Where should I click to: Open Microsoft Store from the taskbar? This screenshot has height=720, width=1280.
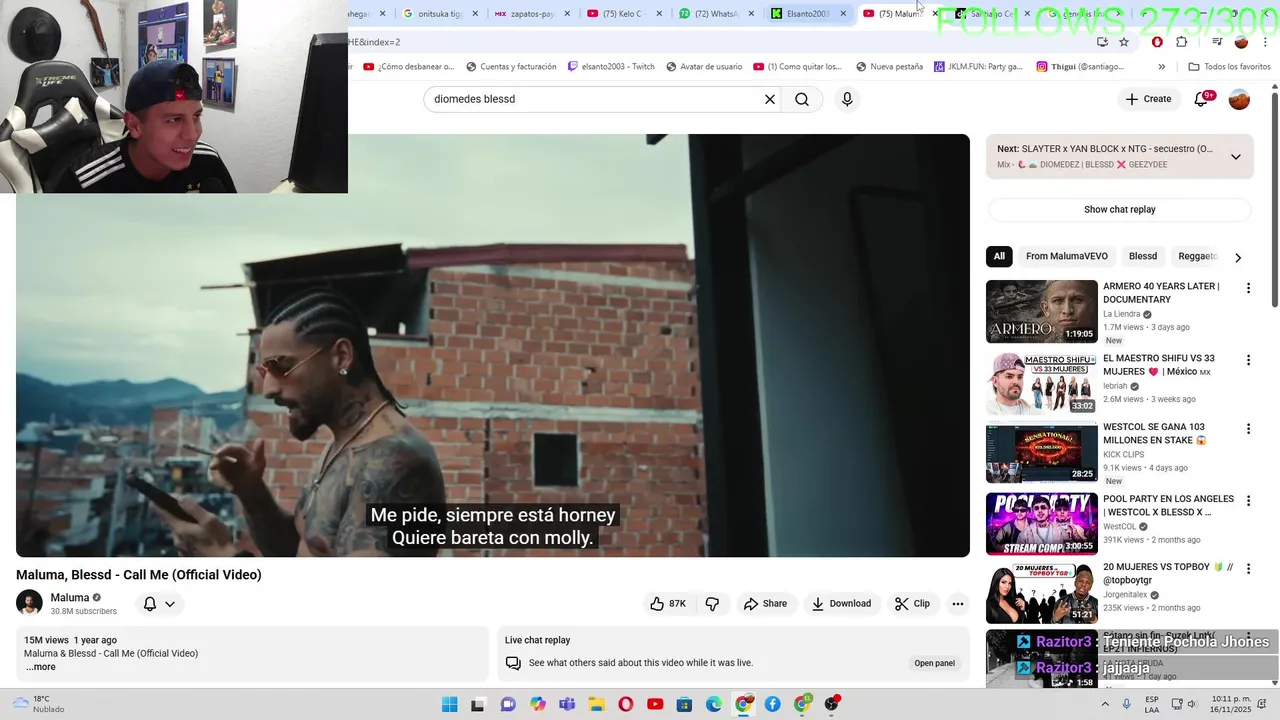pyautogui.click(x=685, y=704)
